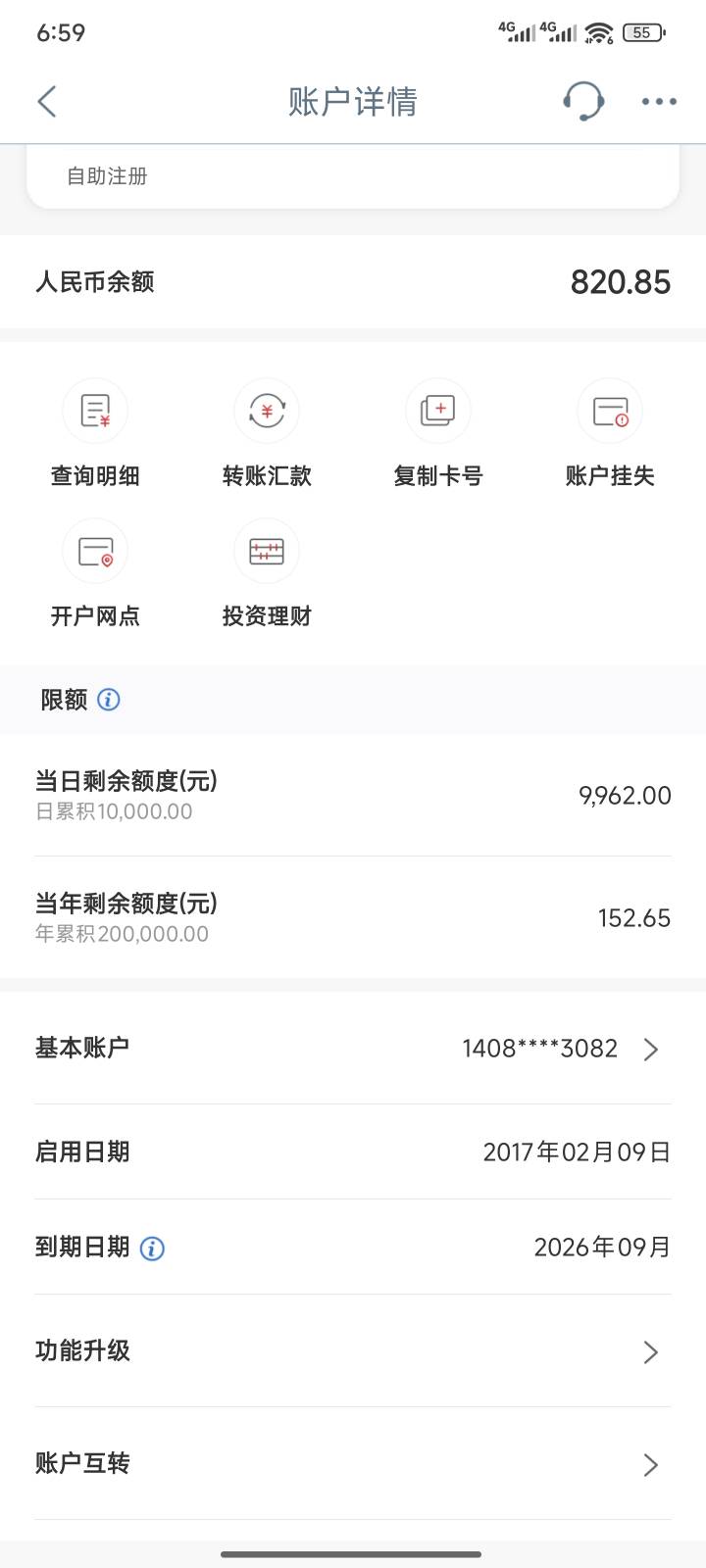706x1568 pixels.
Task: Expand the 账户互转 row chevron
Action: 650,1465
